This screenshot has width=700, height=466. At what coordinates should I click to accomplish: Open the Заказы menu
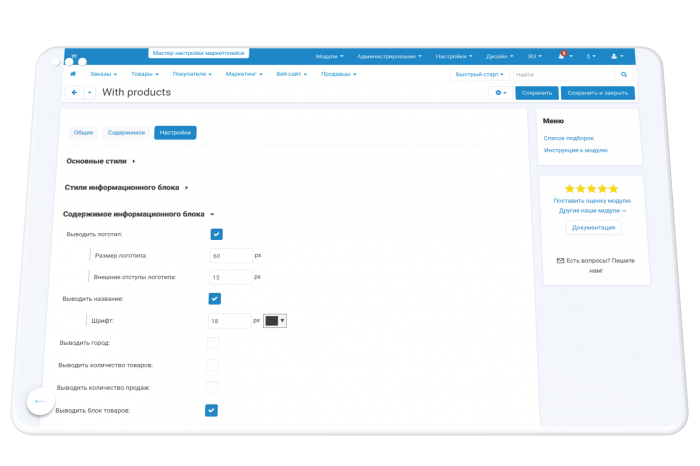click(103, 74)
